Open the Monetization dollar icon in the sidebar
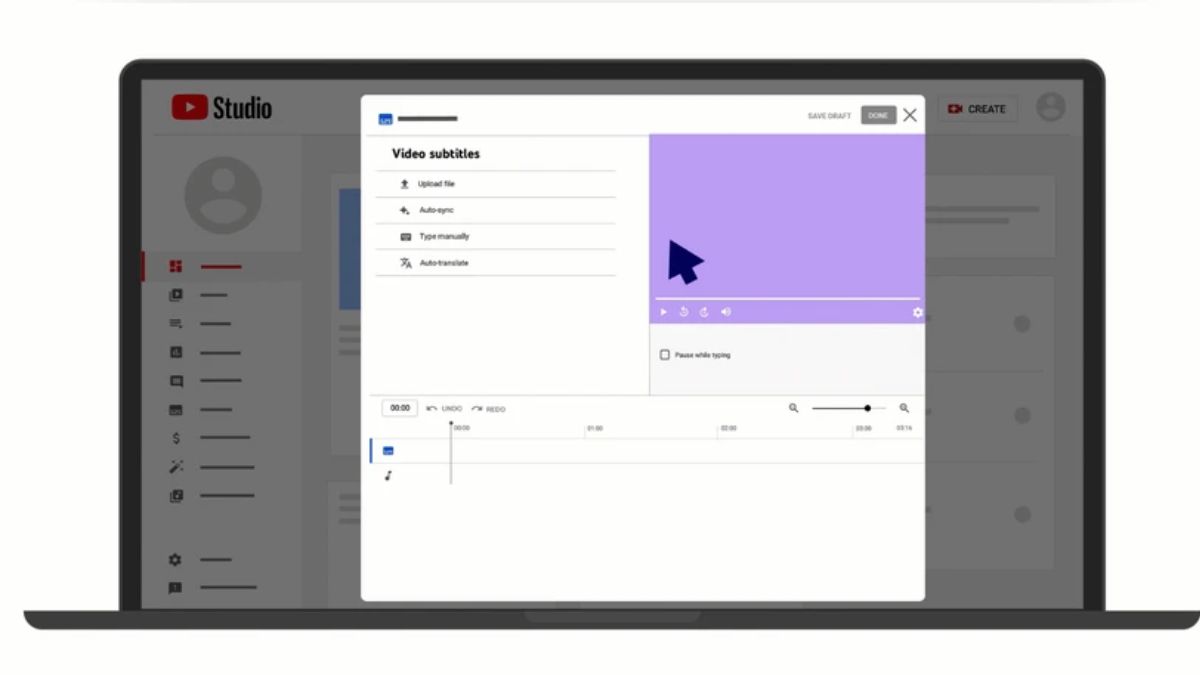This screenshot has width=1200, height=675. pyautogui.click(x=174, y=437)
